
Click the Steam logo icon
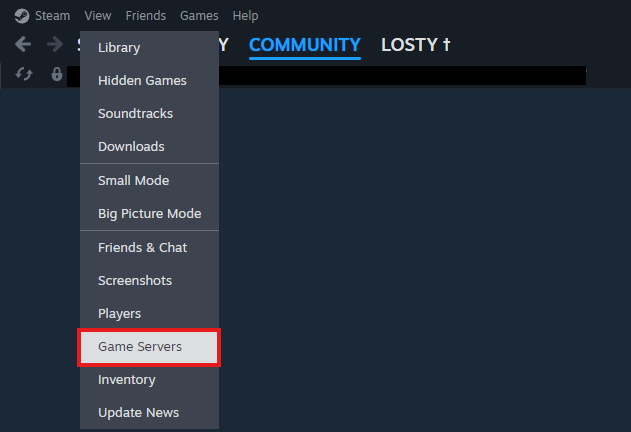pyautogui.click(x=22, y=16)
